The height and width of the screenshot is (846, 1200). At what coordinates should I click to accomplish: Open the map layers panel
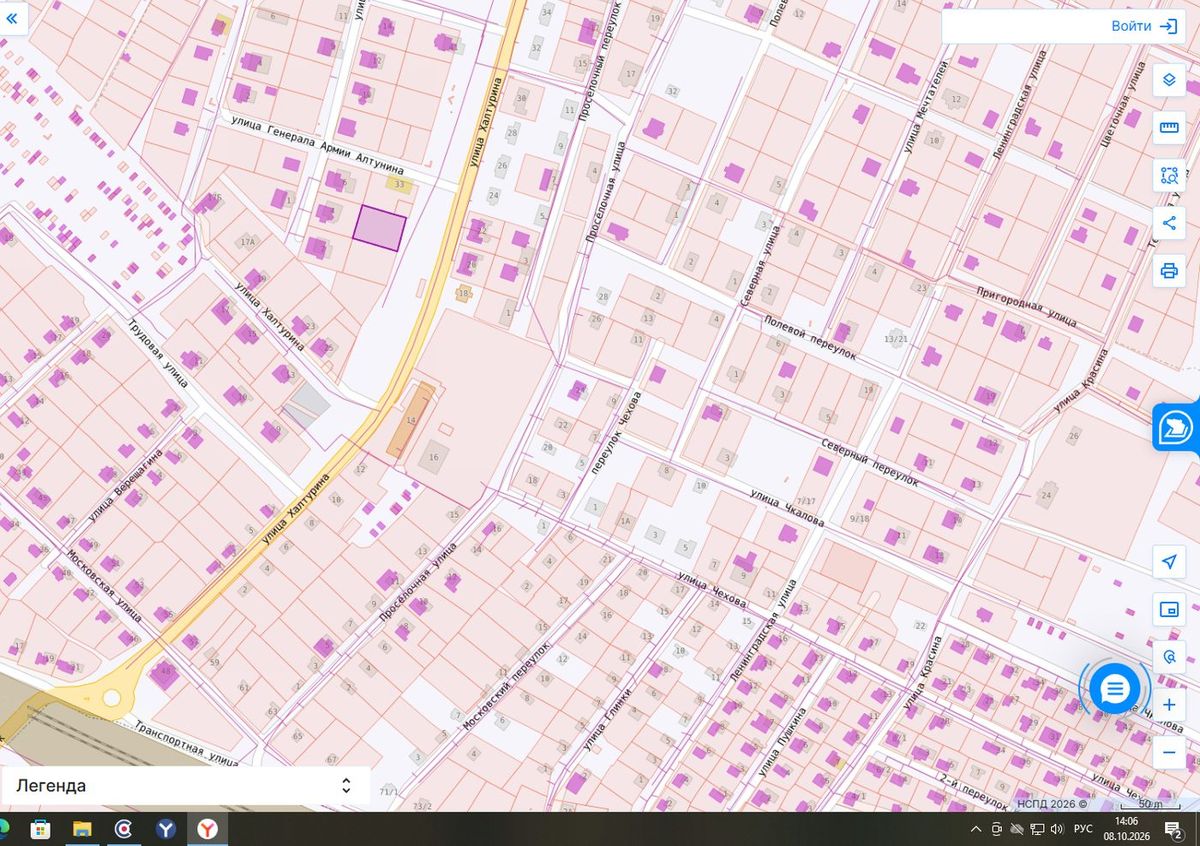tap(1169, 80)
